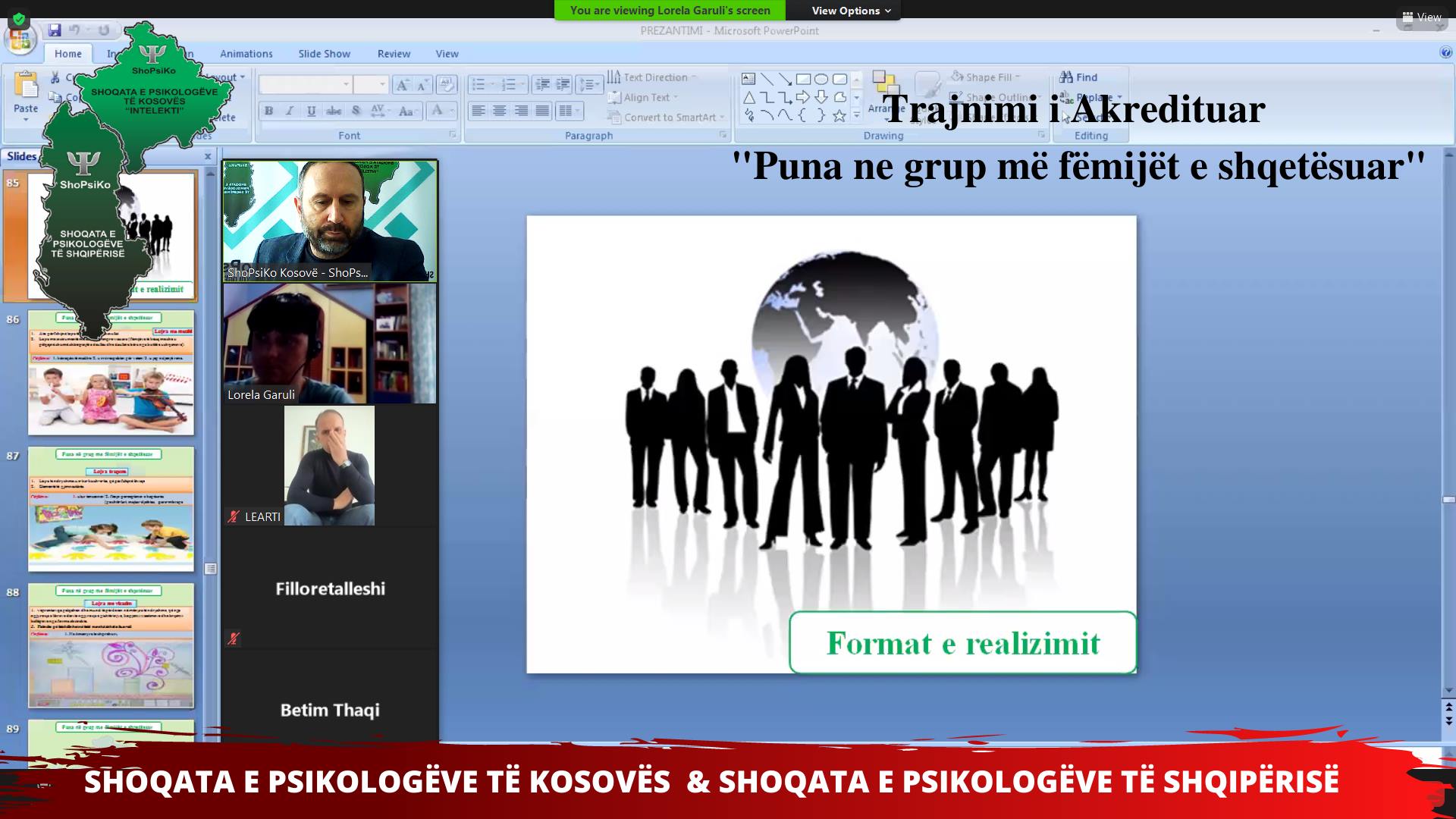This screenshot has height=819, width=1456.
Task: Open the Line Spacing dropdown
Action: coord(589,84)
